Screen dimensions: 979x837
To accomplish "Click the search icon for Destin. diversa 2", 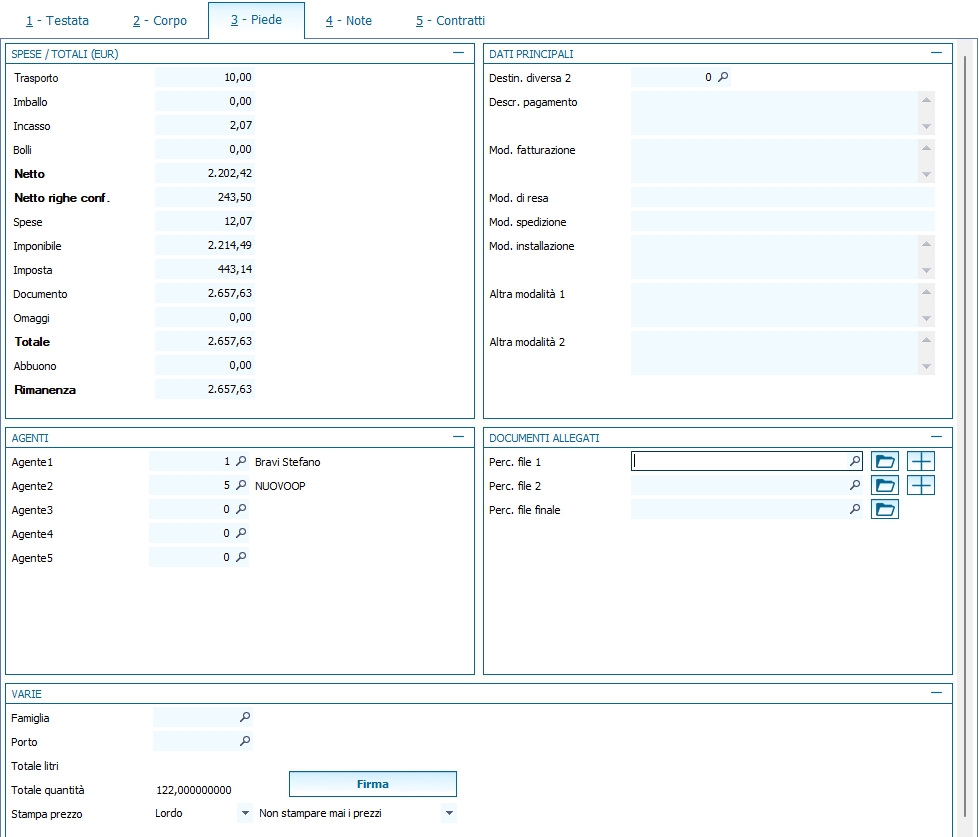I will 723,77.
